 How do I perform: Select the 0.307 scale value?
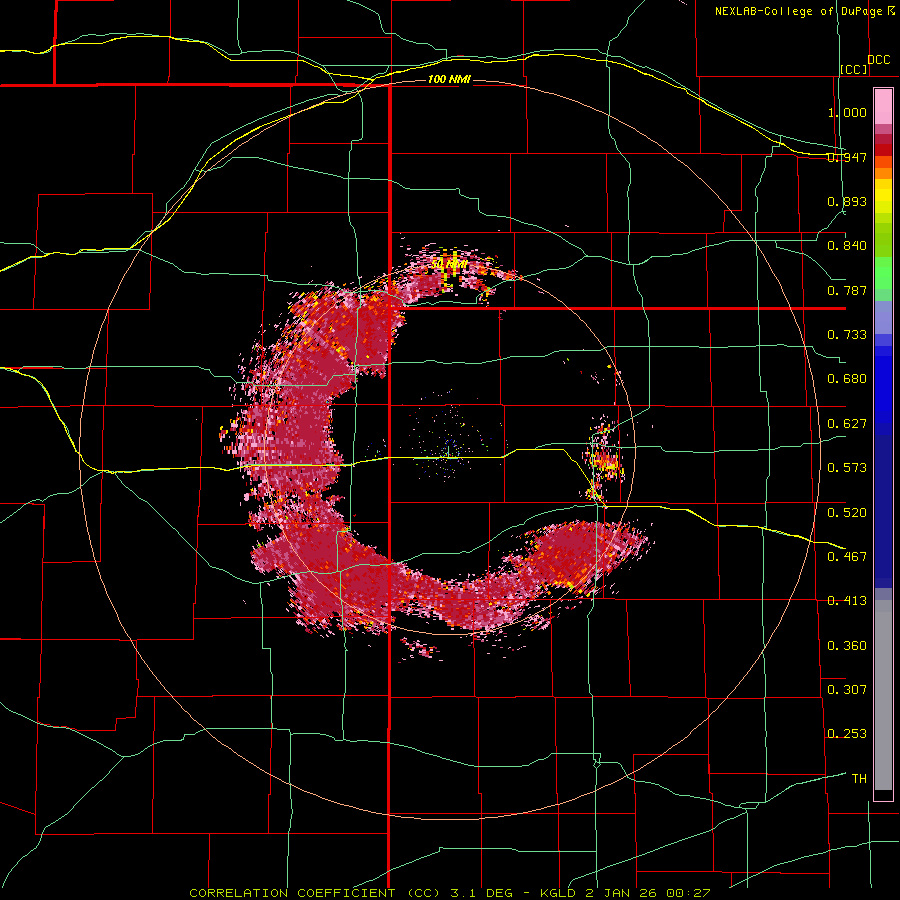click(847, 690)
